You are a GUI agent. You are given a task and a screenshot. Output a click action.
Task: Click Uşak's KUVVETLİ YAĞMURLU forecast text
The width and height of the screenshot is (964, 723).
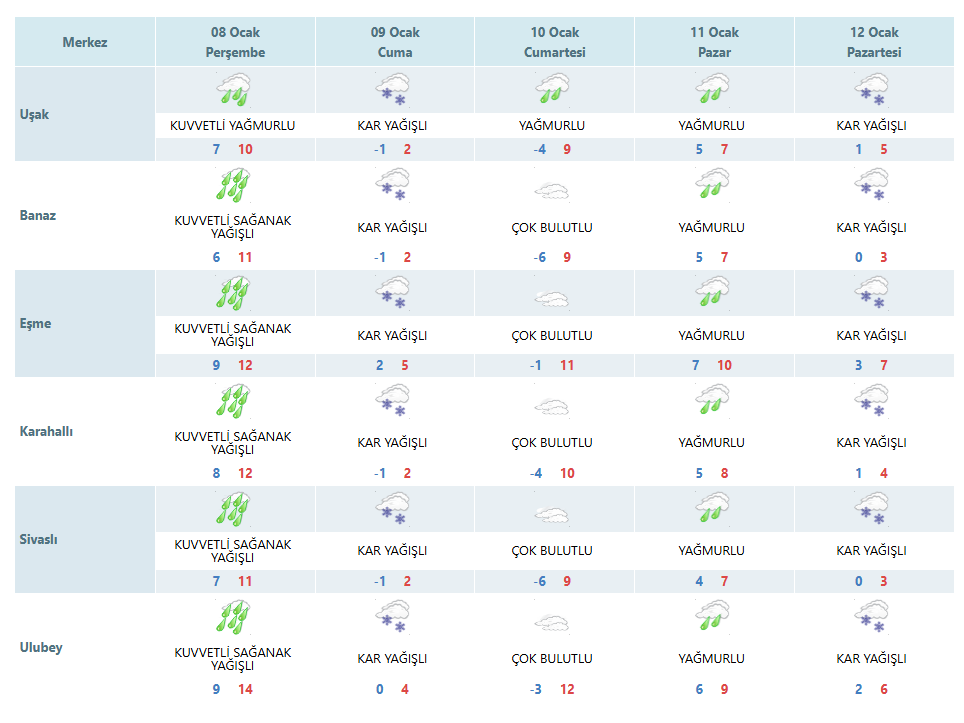point(232,125)
